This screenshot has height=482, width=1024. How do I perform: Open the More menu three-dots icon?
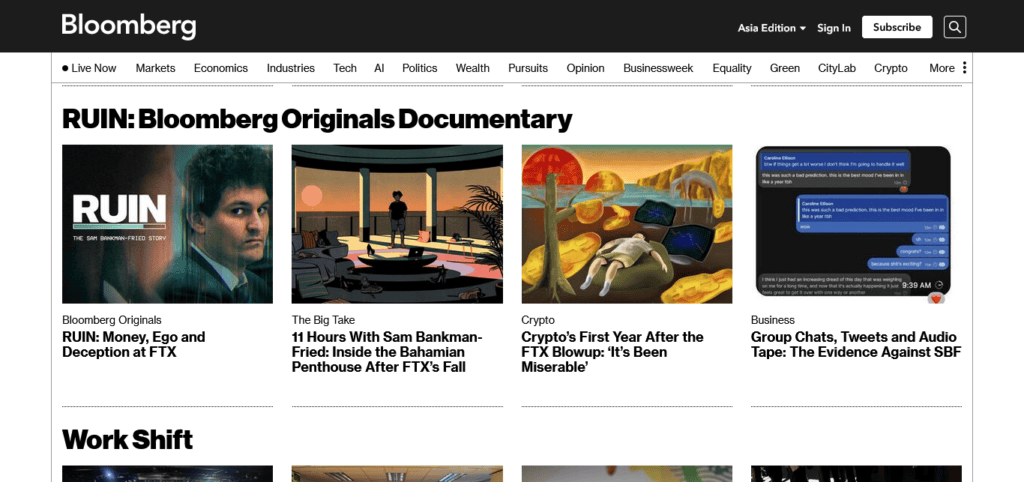pos(964,68)
